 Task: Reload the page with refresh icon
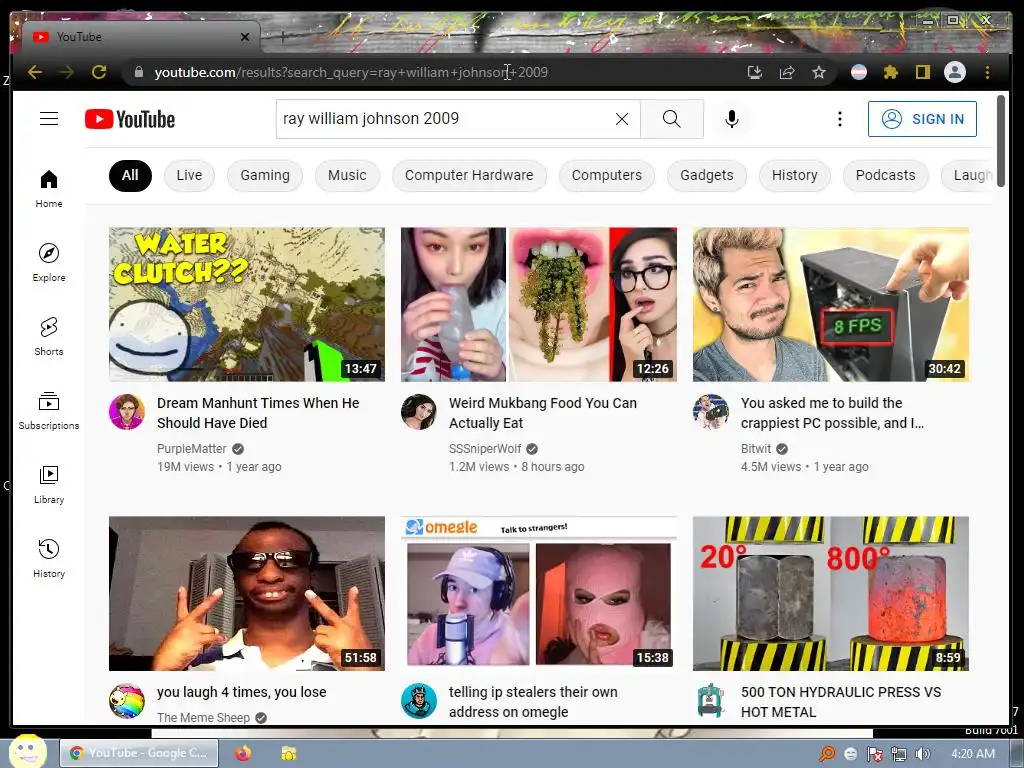pyautogui.click(x=99, y=72)
